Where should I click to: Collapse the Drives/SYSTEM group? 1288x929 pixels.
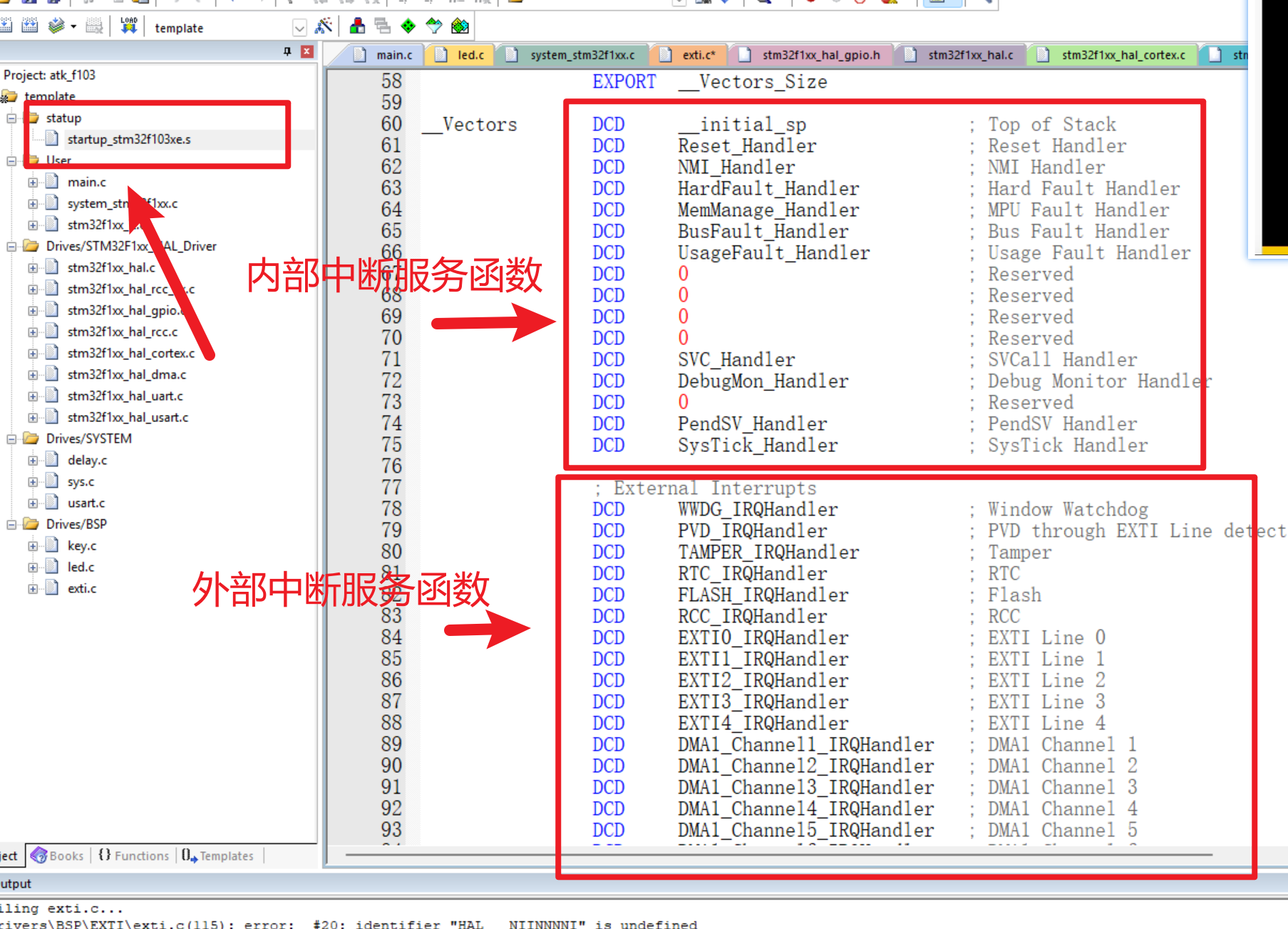11,439
